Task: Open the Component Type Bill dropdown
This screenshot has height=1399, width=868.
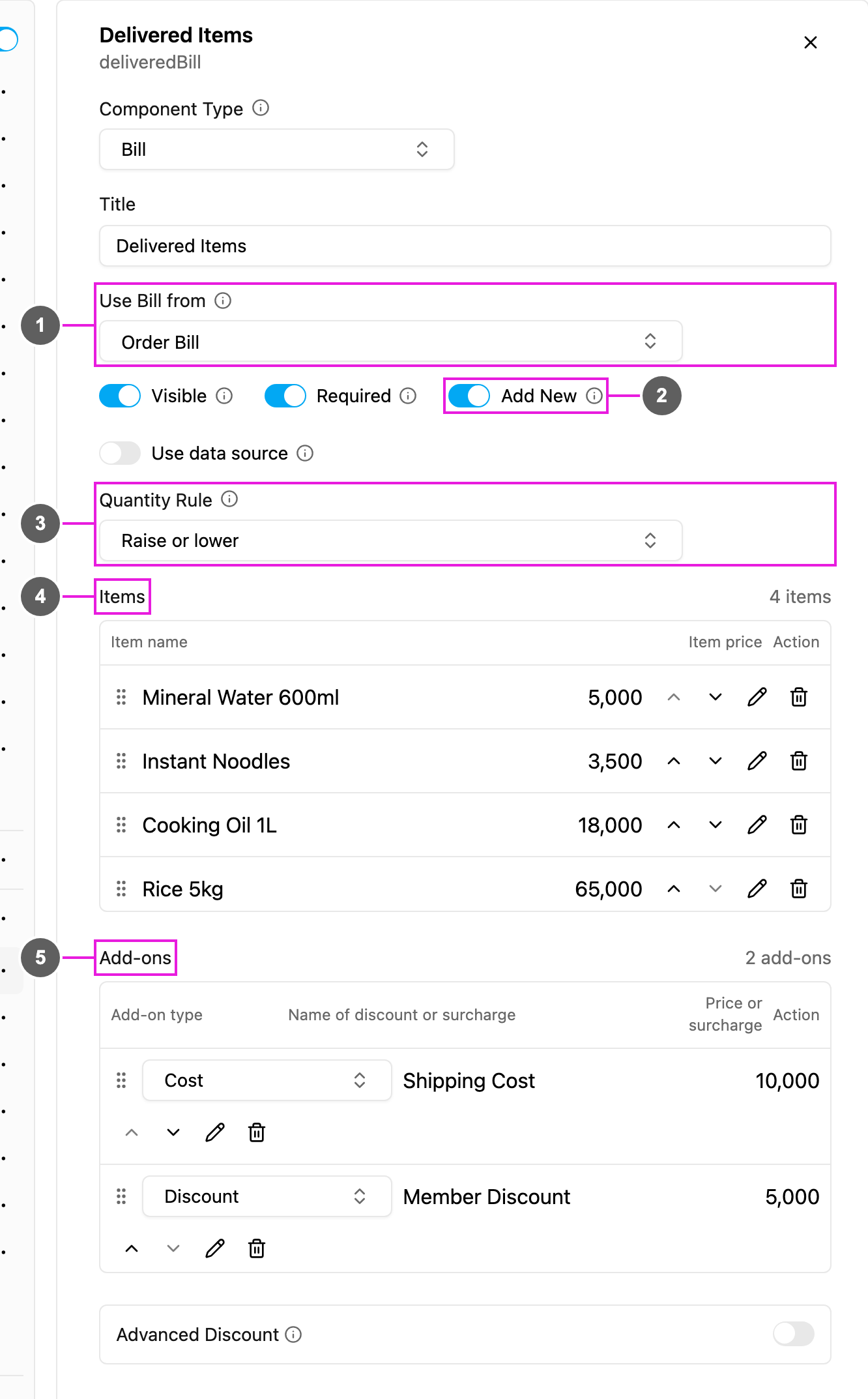Action: point(276,149)
